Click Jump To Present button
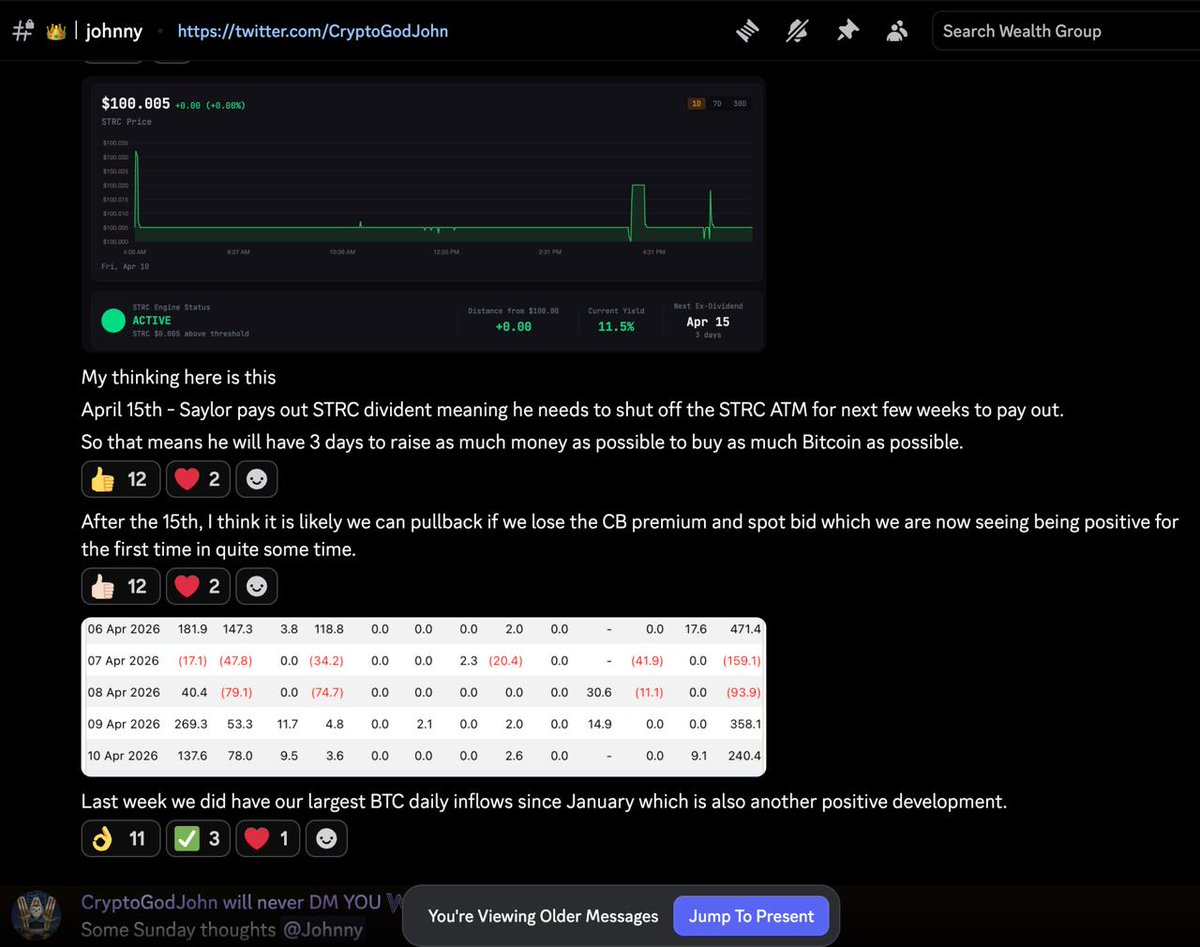This screenshot has width=1200, height=947. 751,916
